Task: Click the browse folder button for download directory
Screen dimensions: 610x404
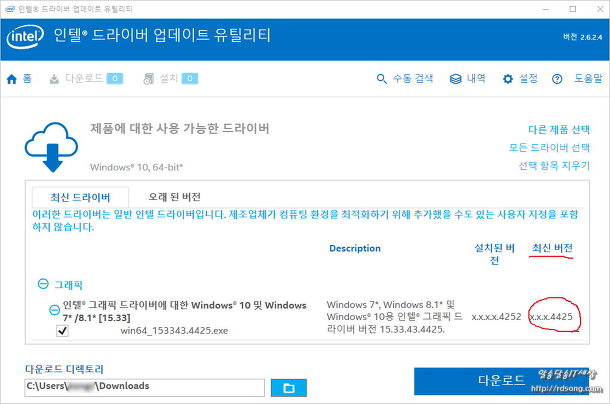Action: (288, 387)
